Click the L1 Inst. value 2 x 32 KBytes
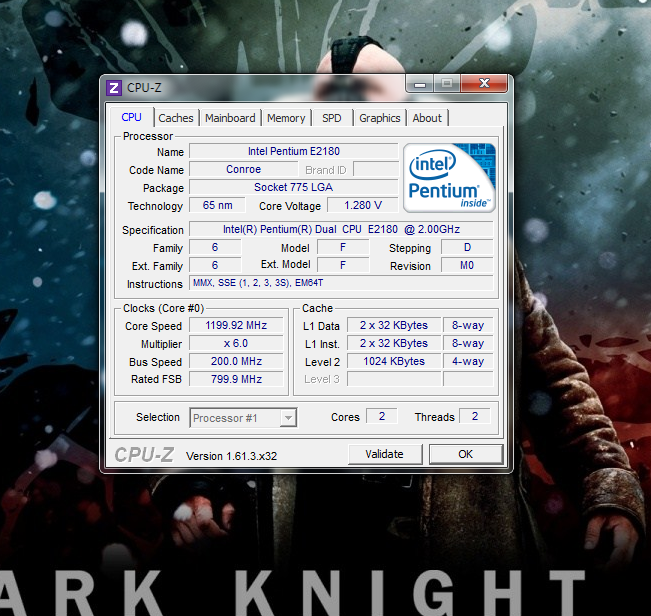The height and width of the screenshot is (616, 651). [x=394, y=344]
